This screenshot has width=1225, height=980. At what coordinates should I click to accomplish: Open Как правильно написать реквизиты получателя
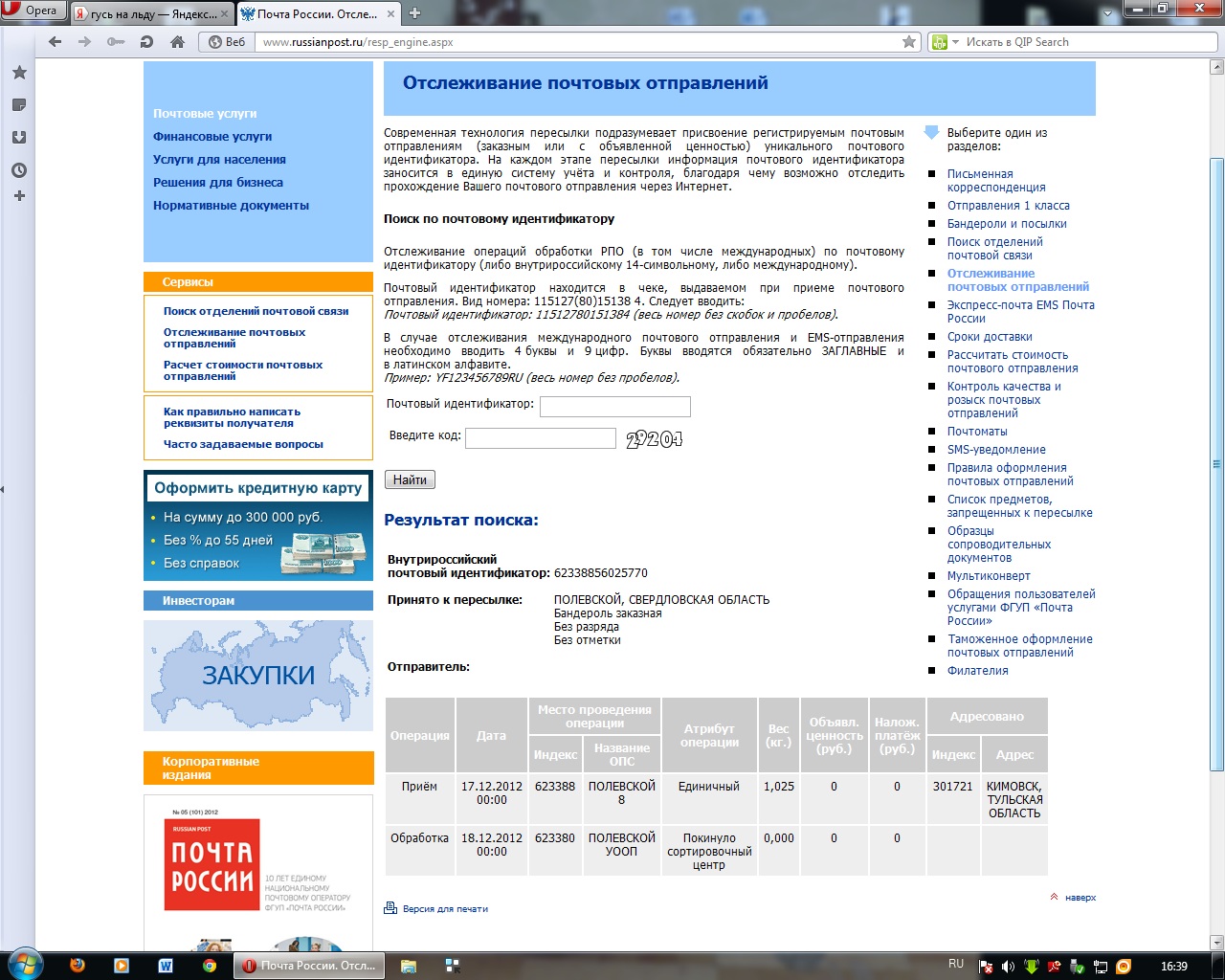click(232, 417)
